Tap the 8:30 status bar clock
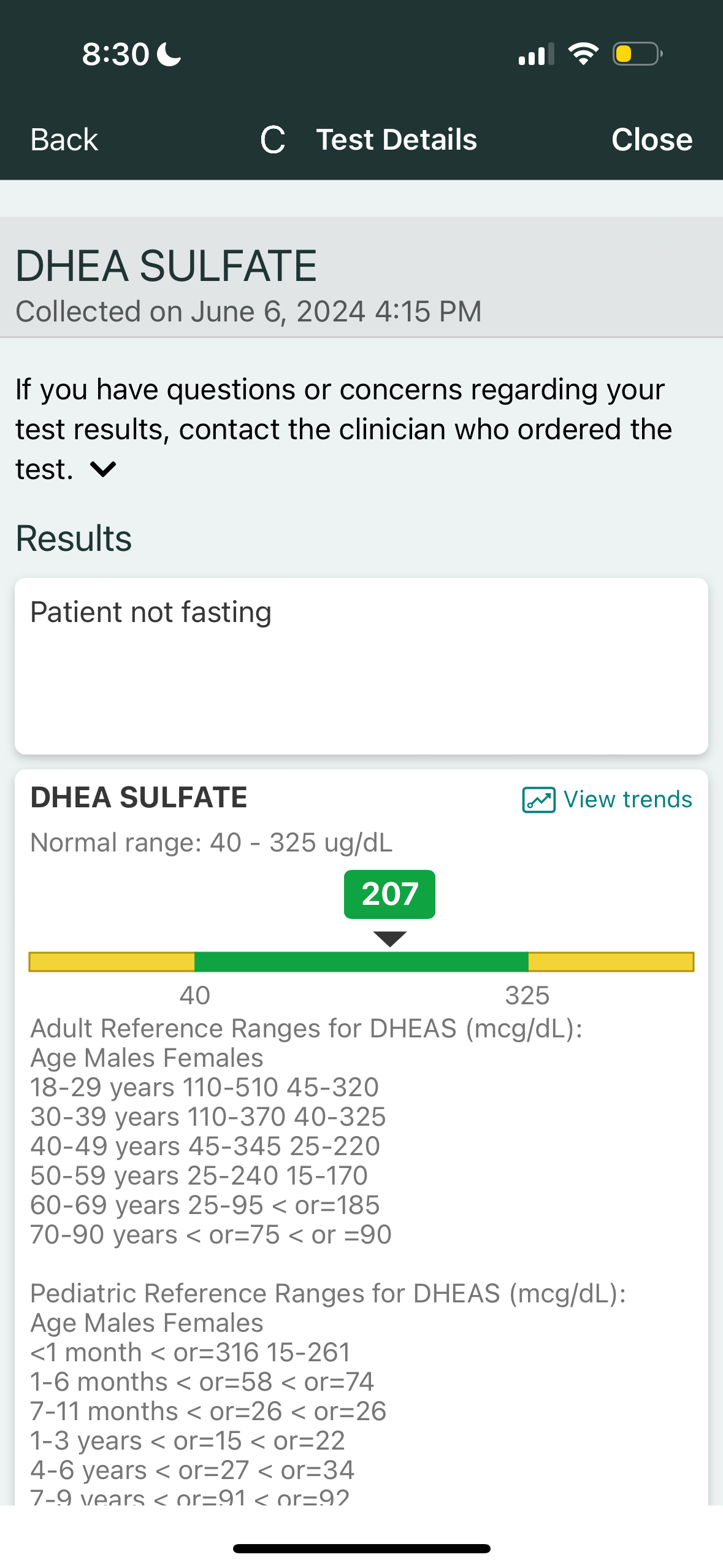 (115, 54)
